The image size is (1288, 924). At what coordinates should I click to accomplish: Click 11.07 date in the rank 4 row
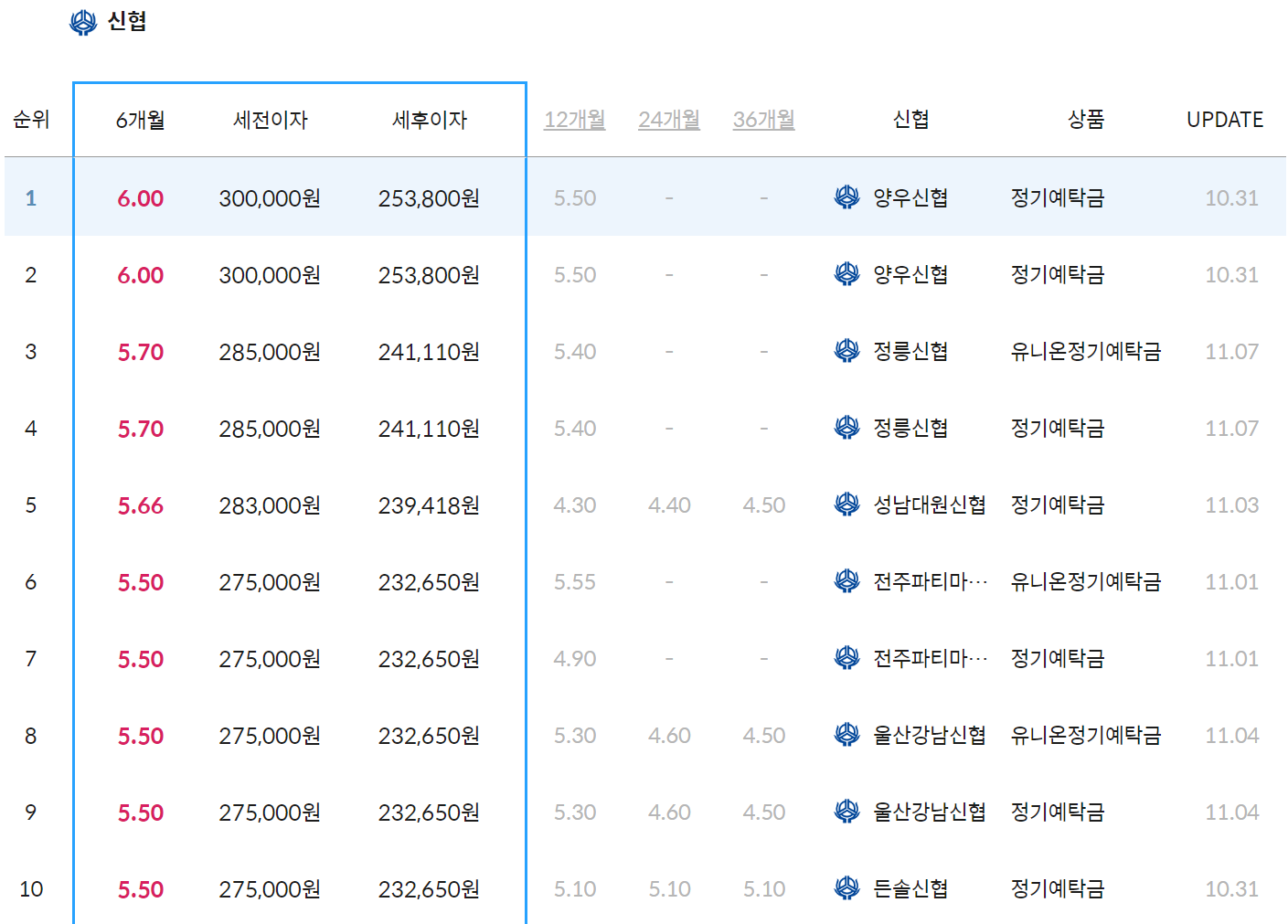coord(1231,429)
